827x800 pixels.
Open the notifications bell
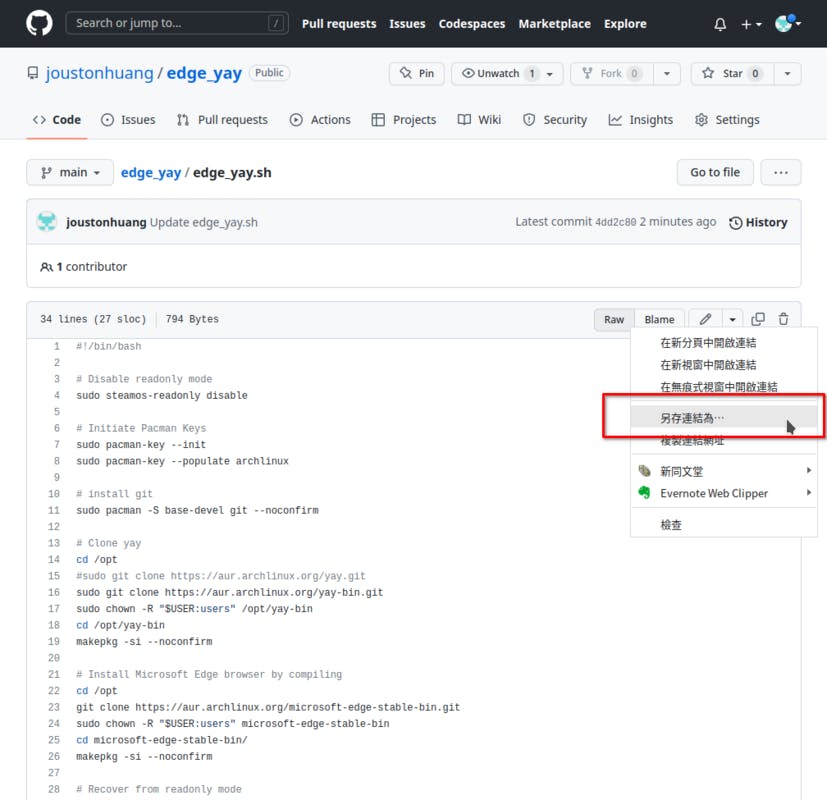(x=720, y=24)
